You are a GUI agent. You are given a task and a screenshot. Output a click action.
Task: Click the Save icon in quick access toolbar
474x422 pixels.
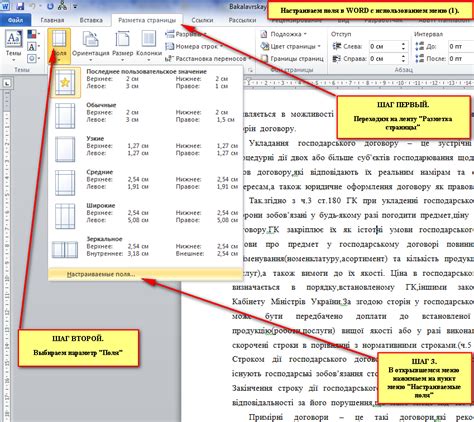(x=20, y=6)
